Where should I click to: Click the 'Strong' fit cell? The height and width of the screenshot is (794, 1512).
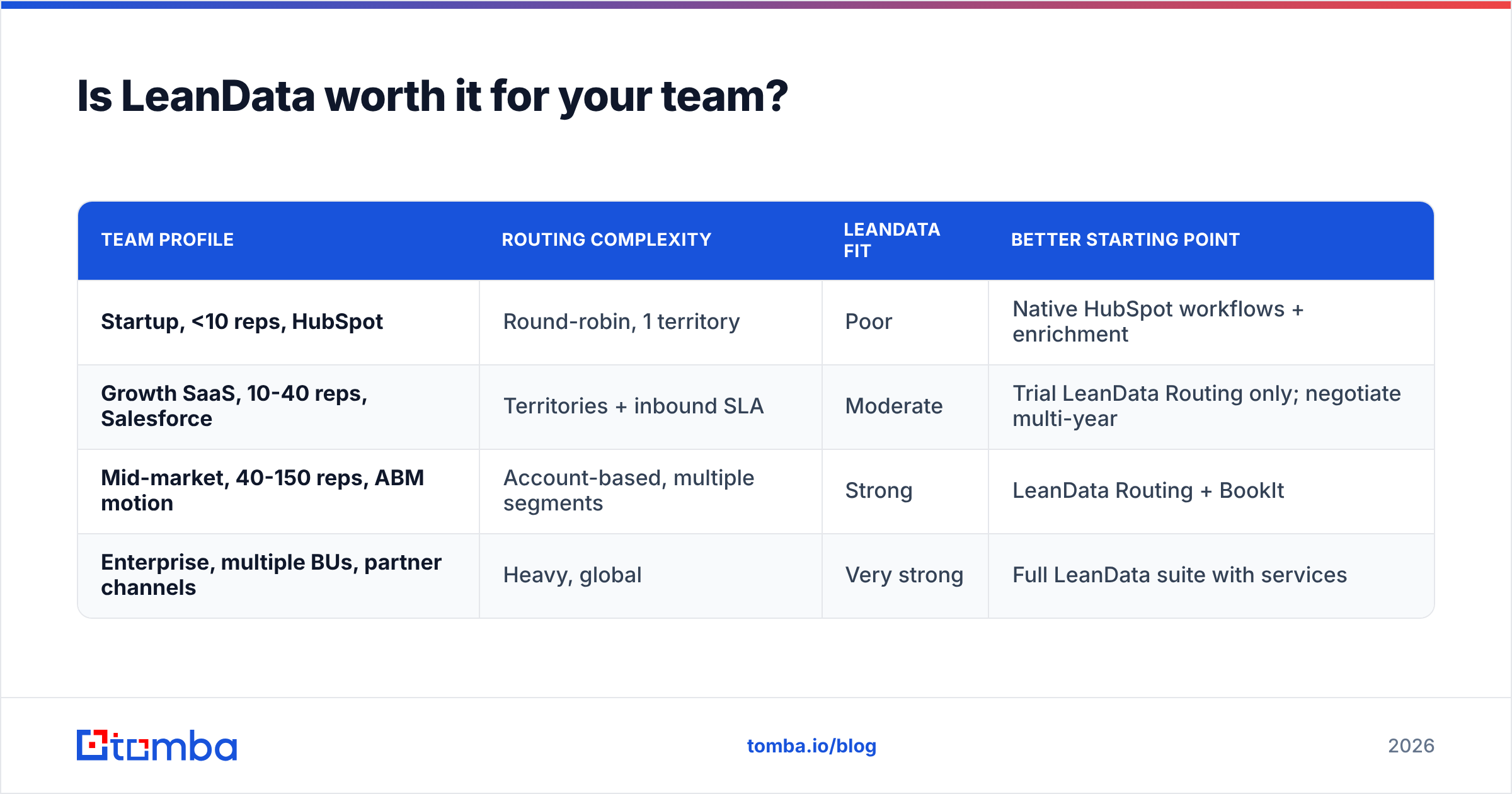pyautogui.click(x=905, y=491)
